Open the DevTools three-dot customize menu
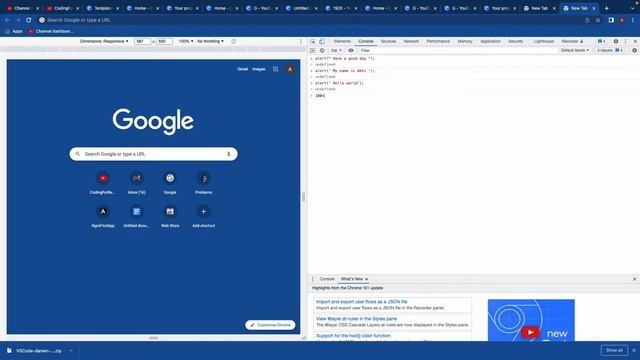This screenshot has height=360, width=640. point(625,41)
